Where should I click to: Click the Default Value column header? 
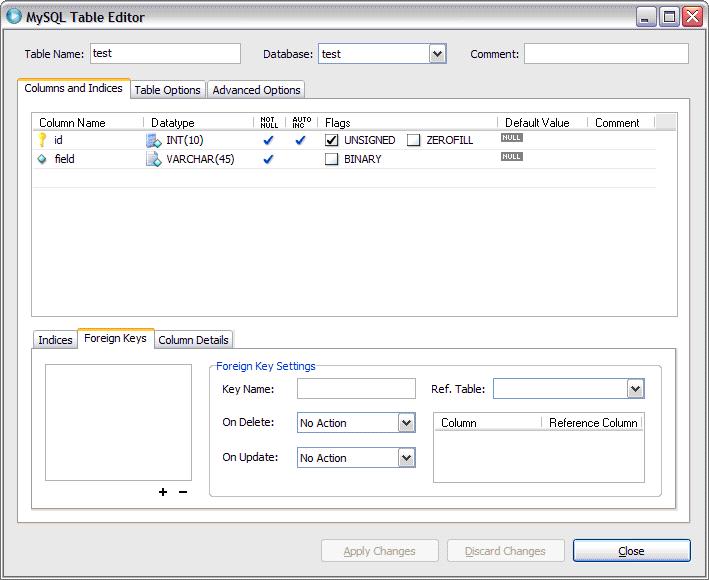[x=543, y=123]
